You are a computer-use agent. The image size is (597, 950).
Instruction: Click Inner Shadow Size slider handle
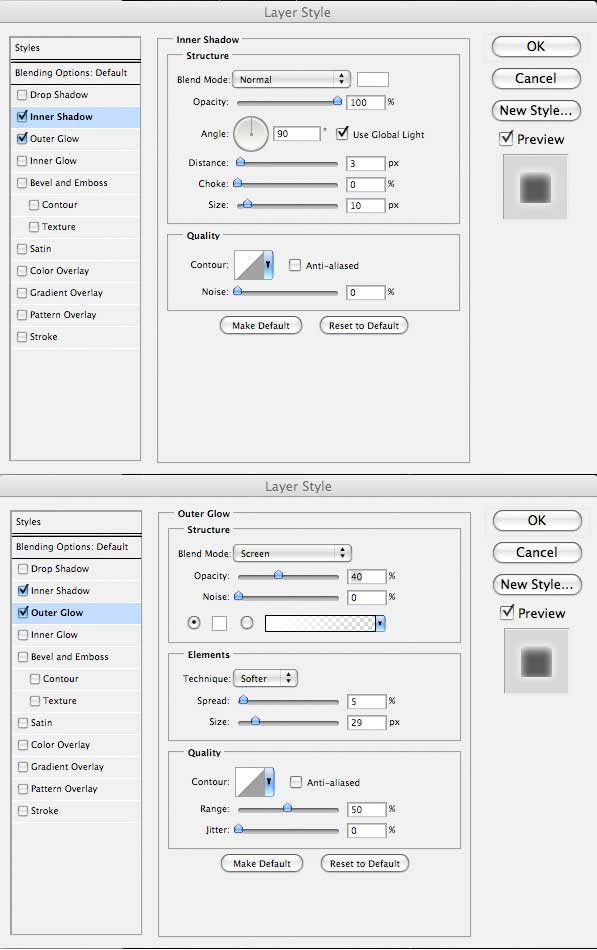tap(247, 204)
